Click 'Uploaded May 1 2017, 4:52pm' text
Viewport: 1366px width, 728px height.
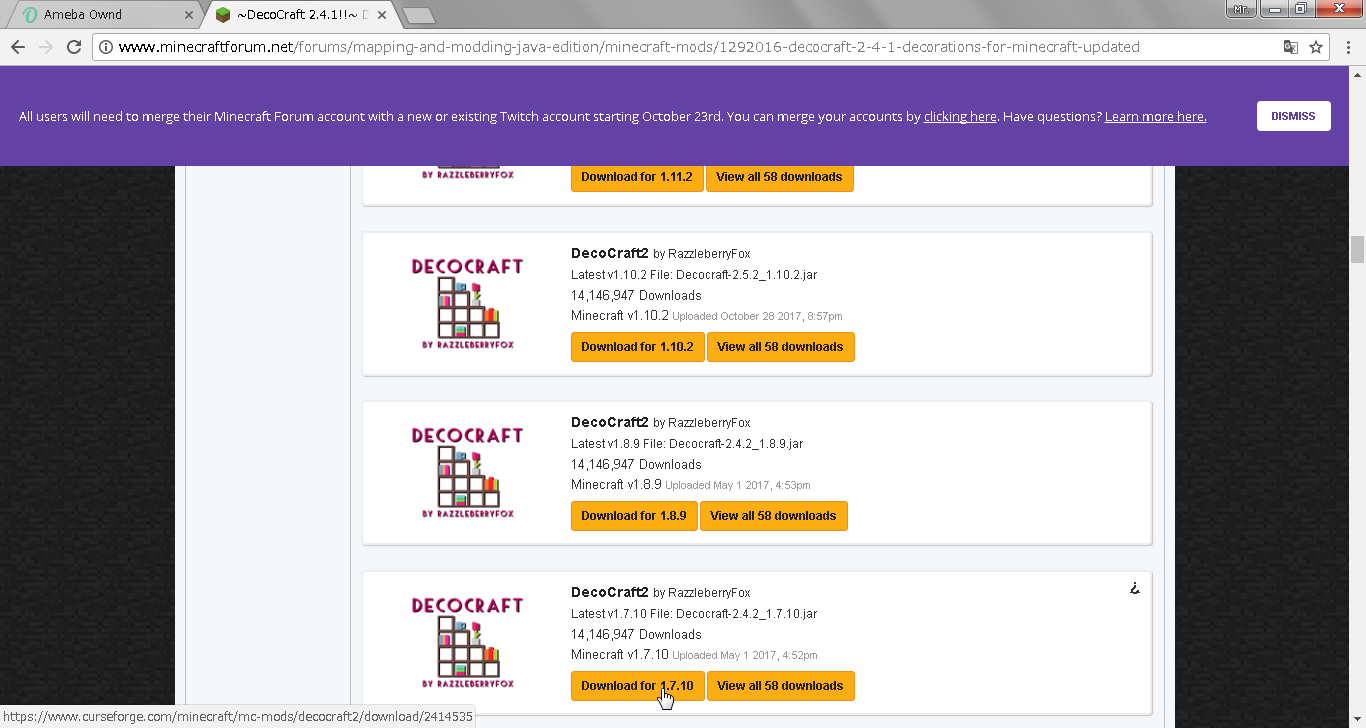(745, 656)
